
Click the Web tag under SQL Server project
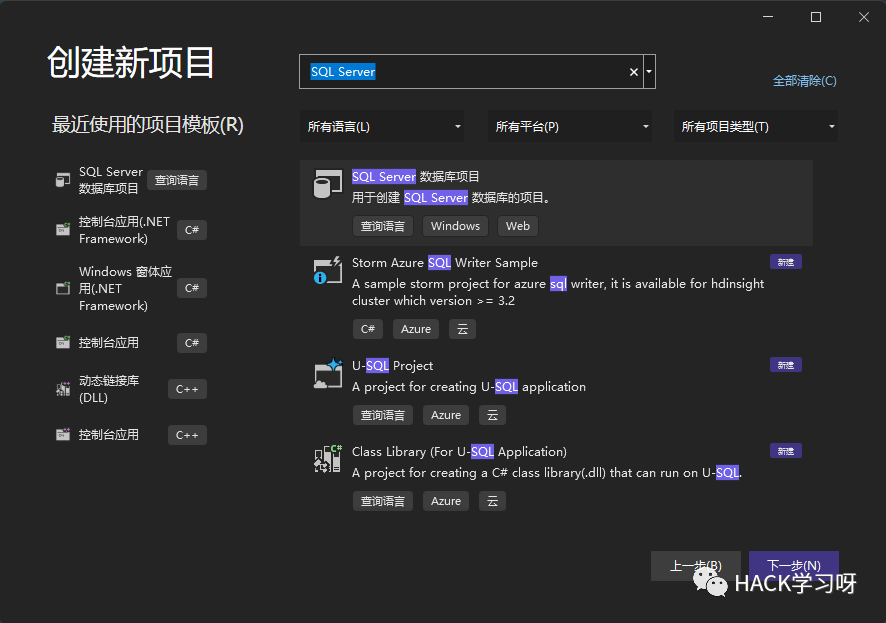point(518,226)
